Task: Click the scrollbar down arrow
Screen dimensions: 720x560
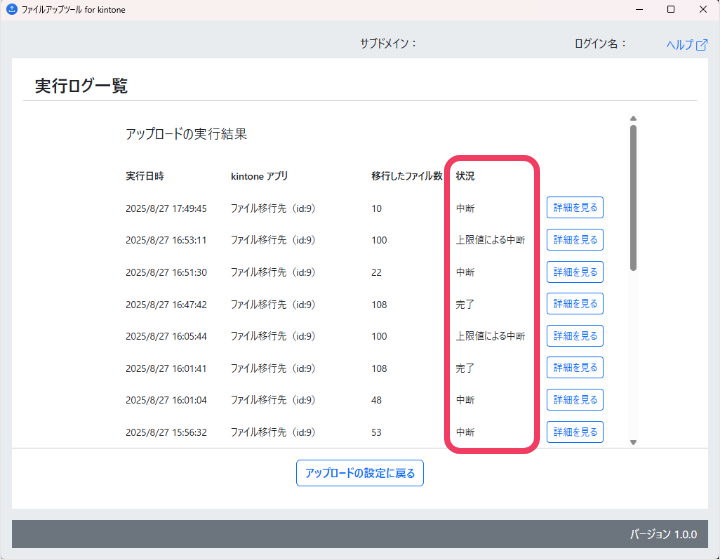Action: (633, 442)
